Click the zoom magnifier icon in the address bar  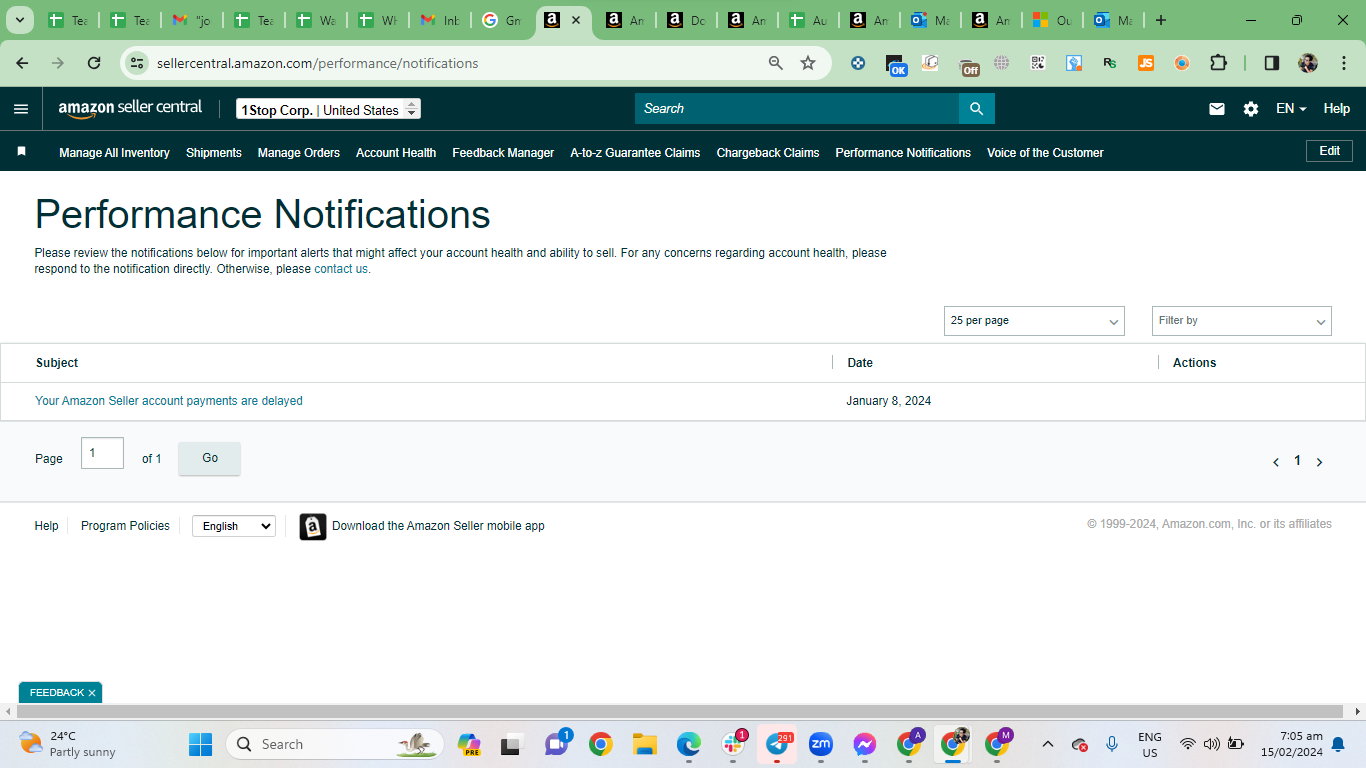point(776,63)
